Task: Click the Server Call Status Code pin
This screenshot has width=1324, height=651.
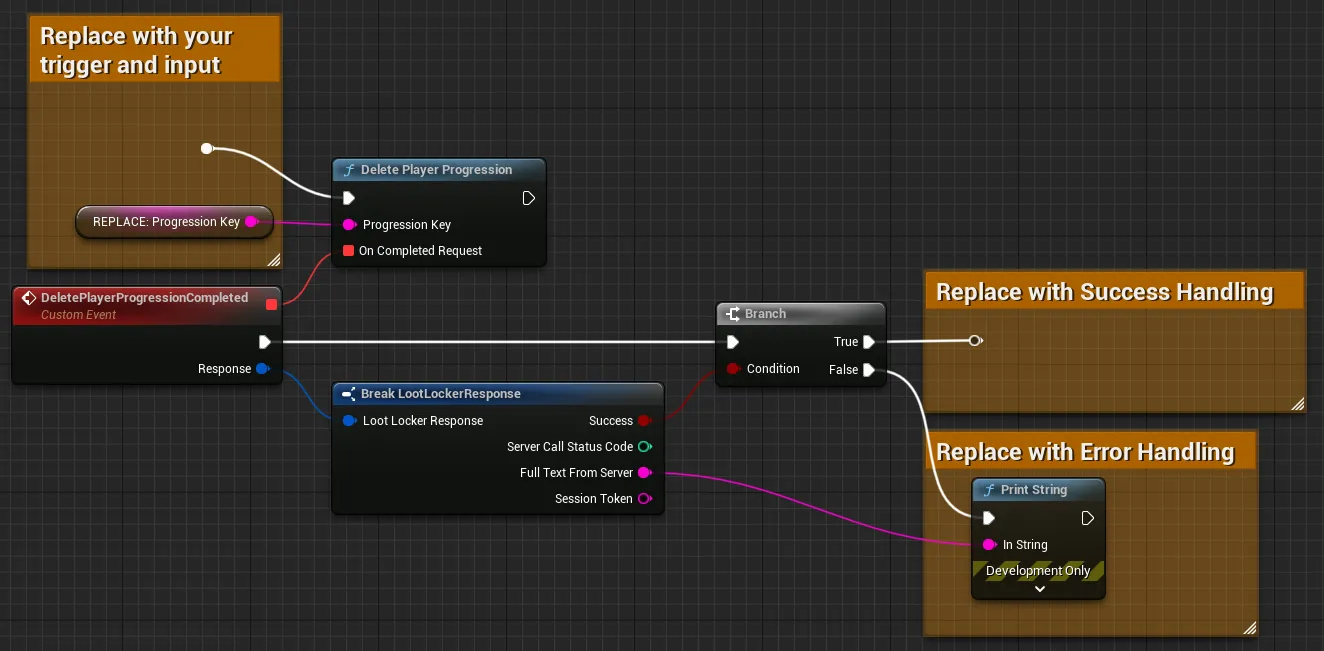Action: [x=645, y=447]
